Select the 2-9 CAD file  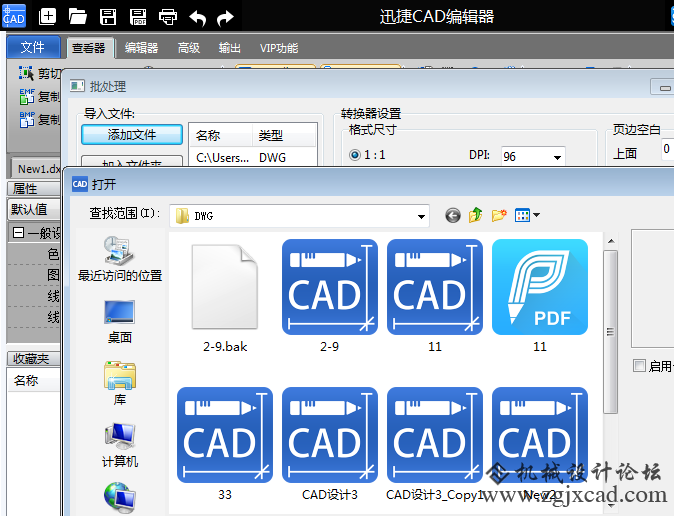point(330,296)
